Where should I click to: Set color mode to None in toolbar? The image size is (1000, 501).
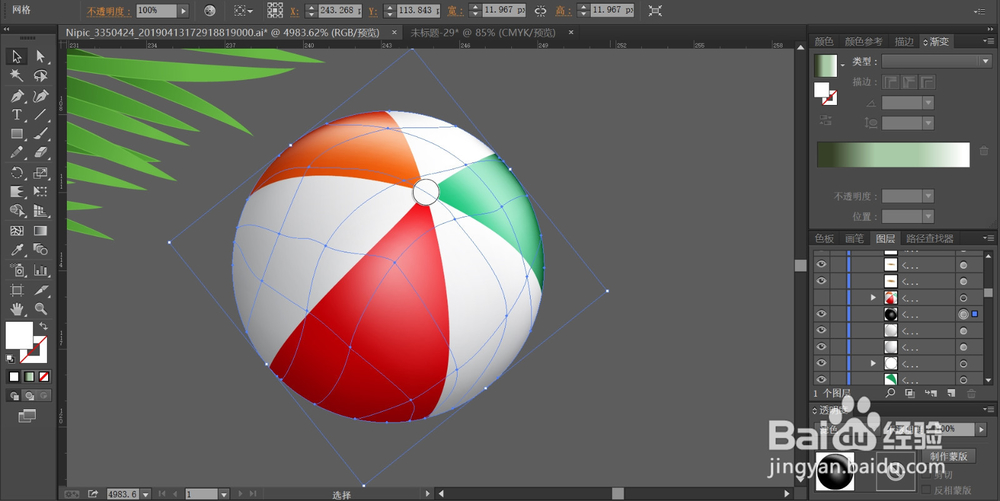coord(44,377)
